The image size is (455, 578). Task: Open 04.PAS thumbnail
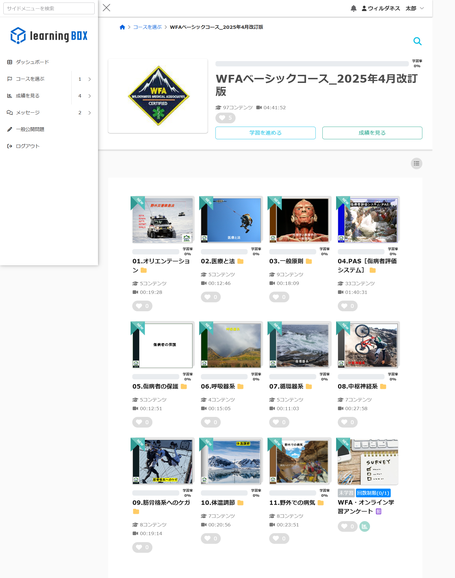[368, 220]
